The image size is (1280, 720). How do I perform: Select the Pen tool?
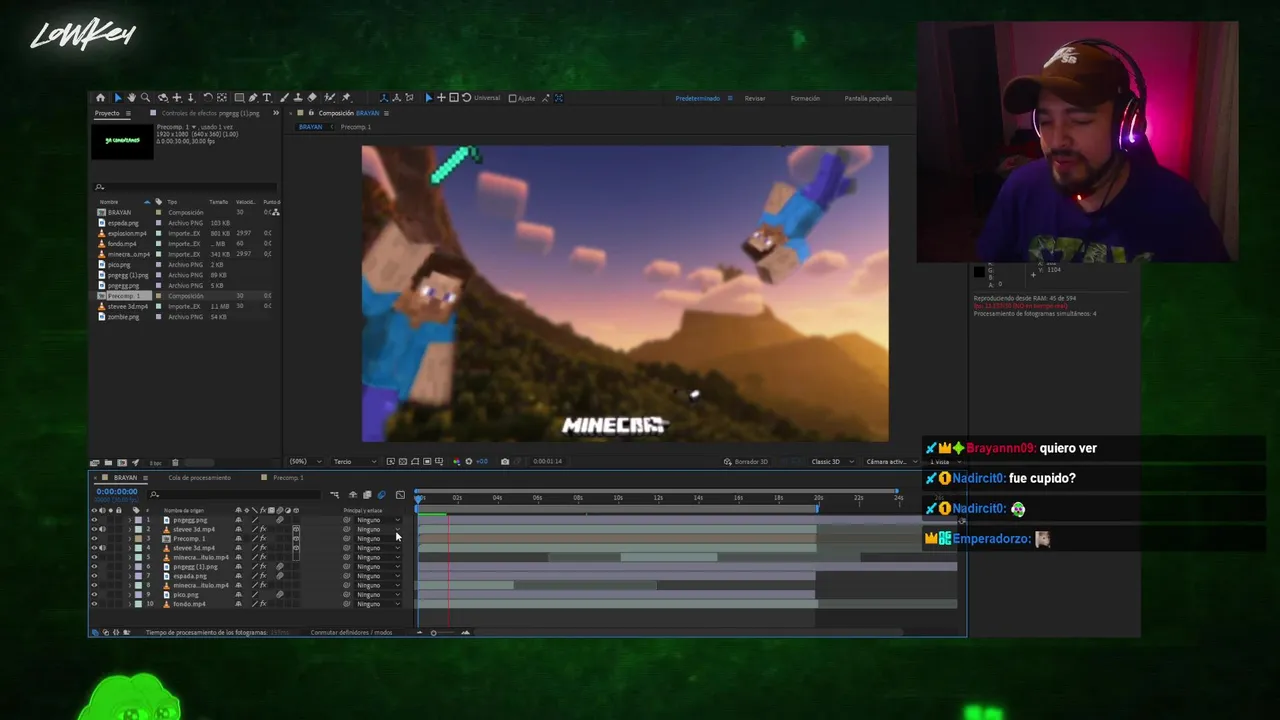(x=252, y=98)
